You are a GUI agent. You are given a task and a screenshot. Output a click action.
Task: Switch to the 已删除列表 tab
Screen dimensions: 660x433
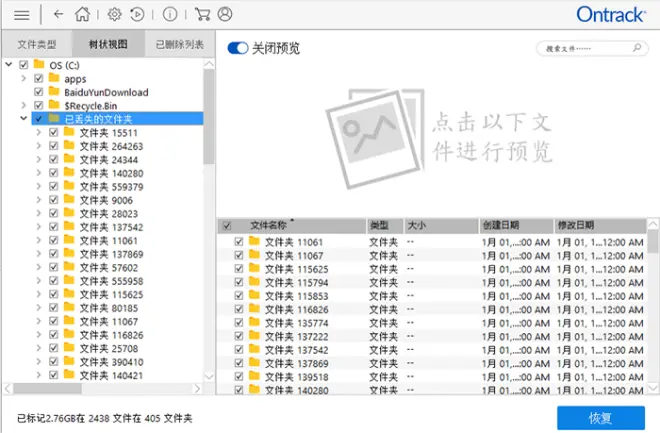[180, 44]
